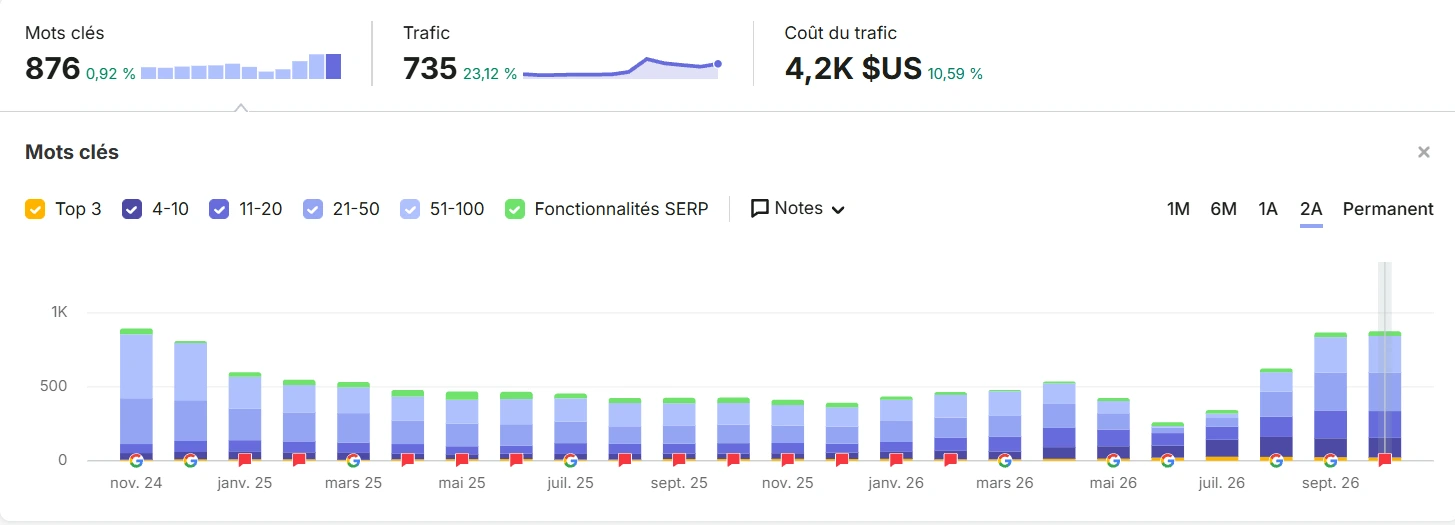Open red flag note at janv. 25
This screenshot has width=1455, height=525.
point(245,460)
